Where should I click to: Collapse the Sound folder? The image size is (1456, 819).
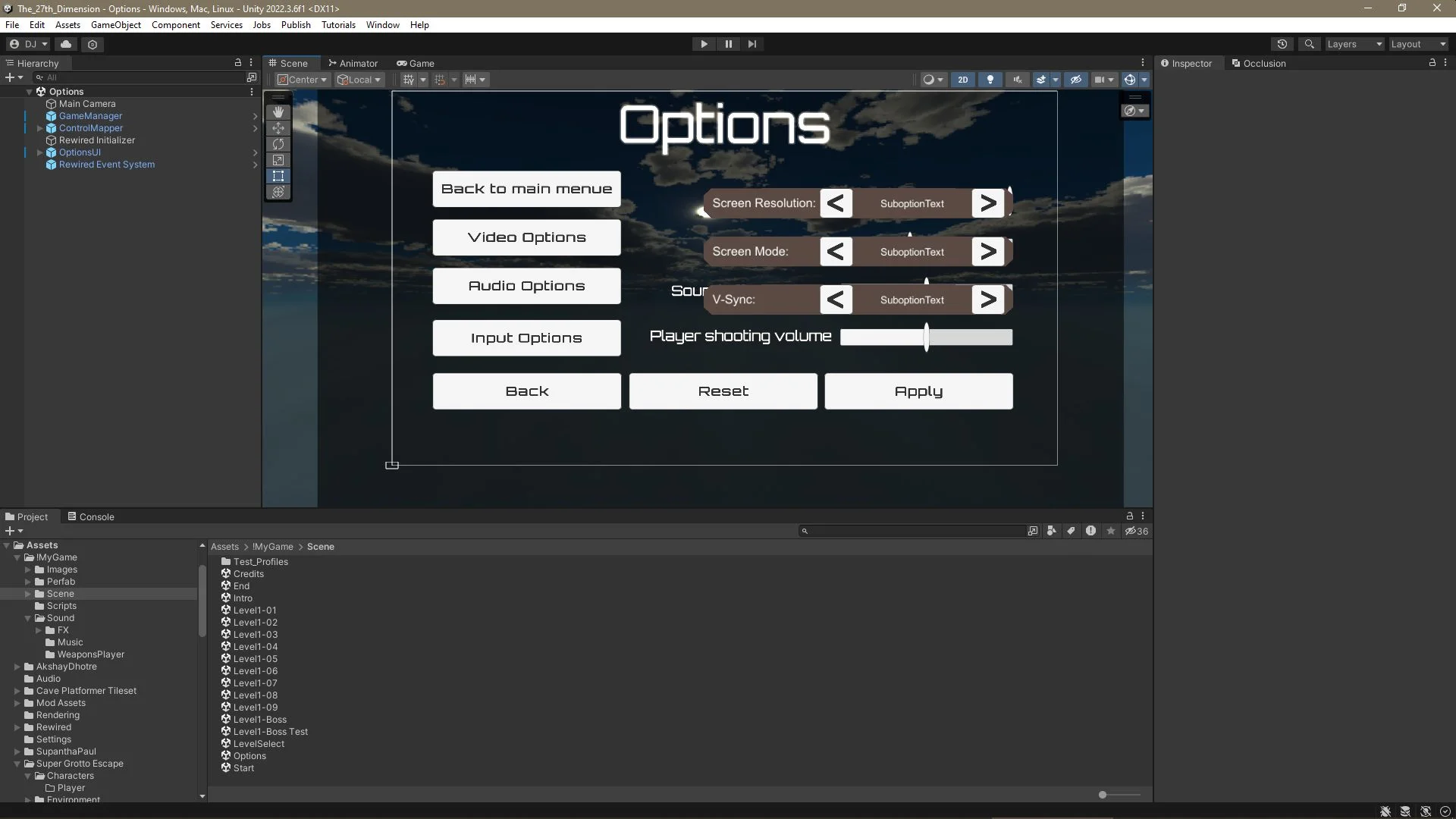coord(28,618)
